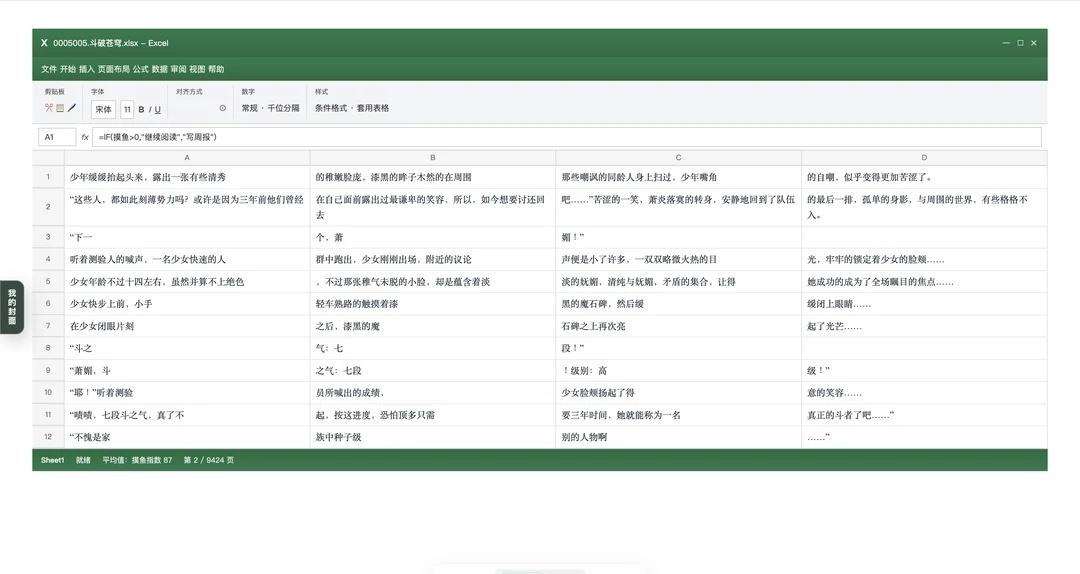Image resolution: width=1080 pixels, height=574 pixels.
Task: Toggle bold formatting B
Action: pos(141,110)
